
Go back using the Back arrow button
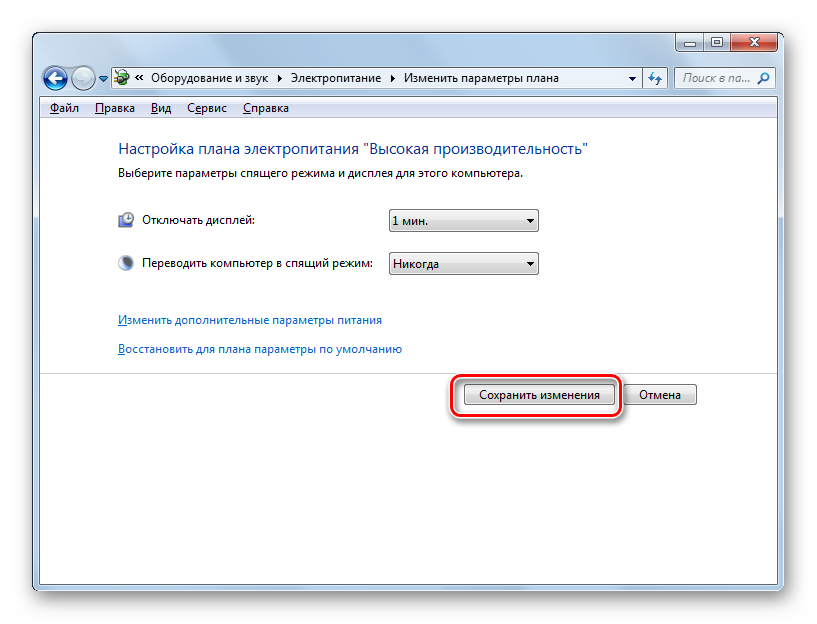55,77
